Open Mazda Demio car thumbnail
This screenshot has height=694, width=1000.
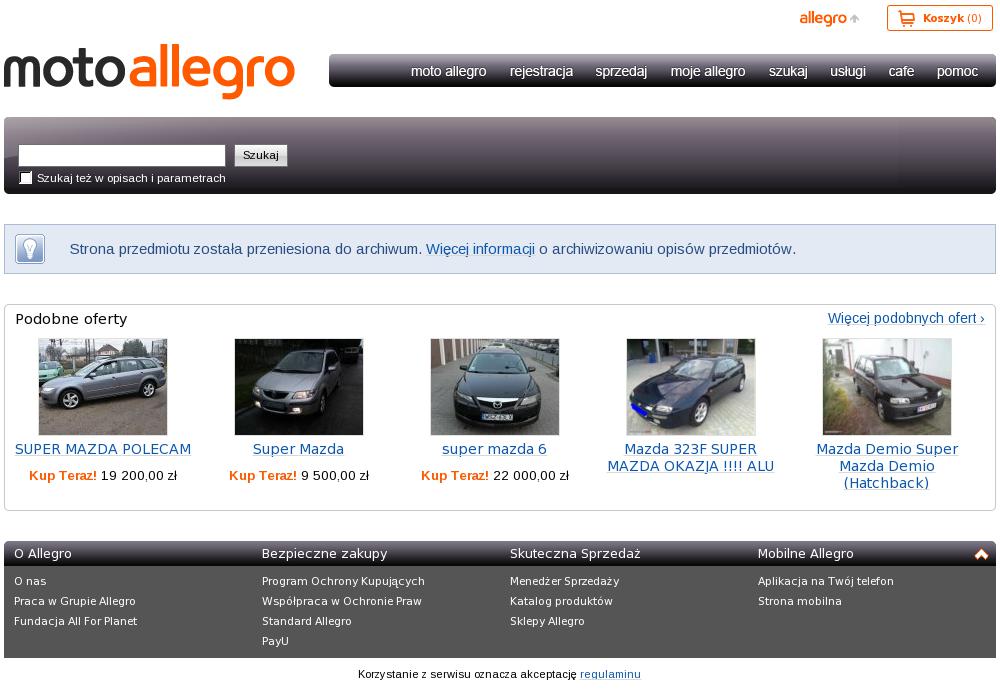click(x=887, y=387)
